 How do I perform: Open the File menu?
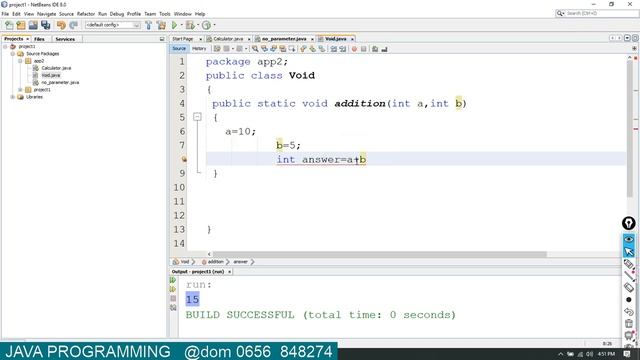click(5, 14)
